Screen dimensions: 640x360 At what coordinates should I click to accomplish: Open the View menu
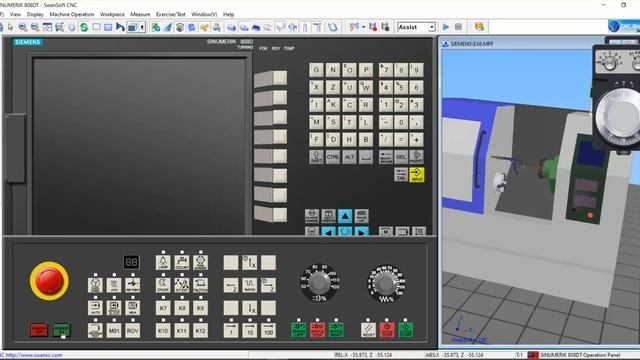15,14
